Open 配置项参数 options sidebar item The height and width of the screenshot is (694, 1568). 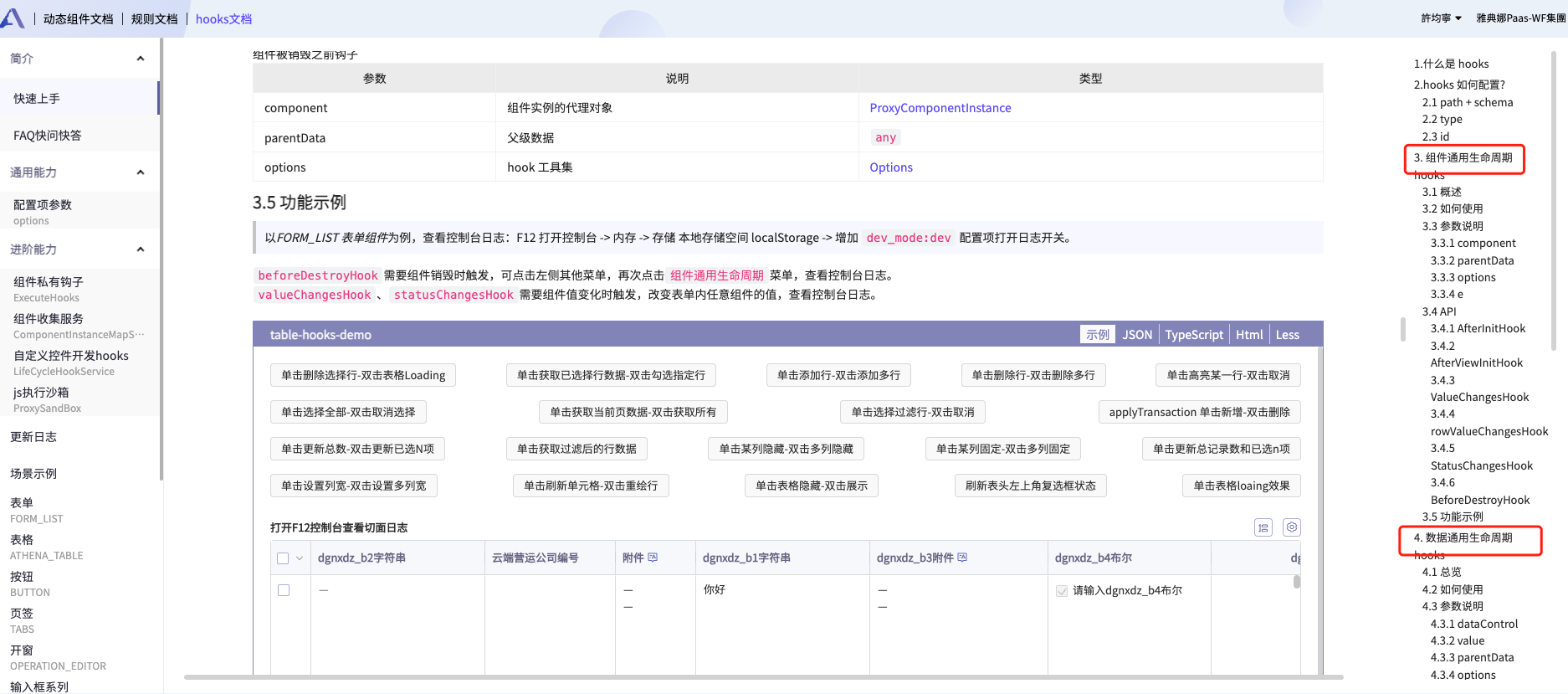pos(79,212)
